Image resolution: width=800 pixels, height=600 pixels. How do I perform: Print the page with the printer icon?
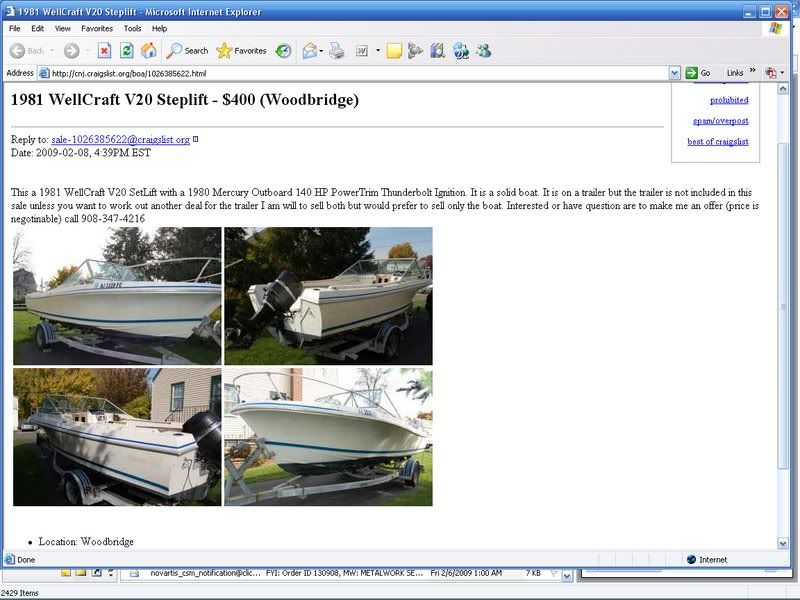click(336, 51)
